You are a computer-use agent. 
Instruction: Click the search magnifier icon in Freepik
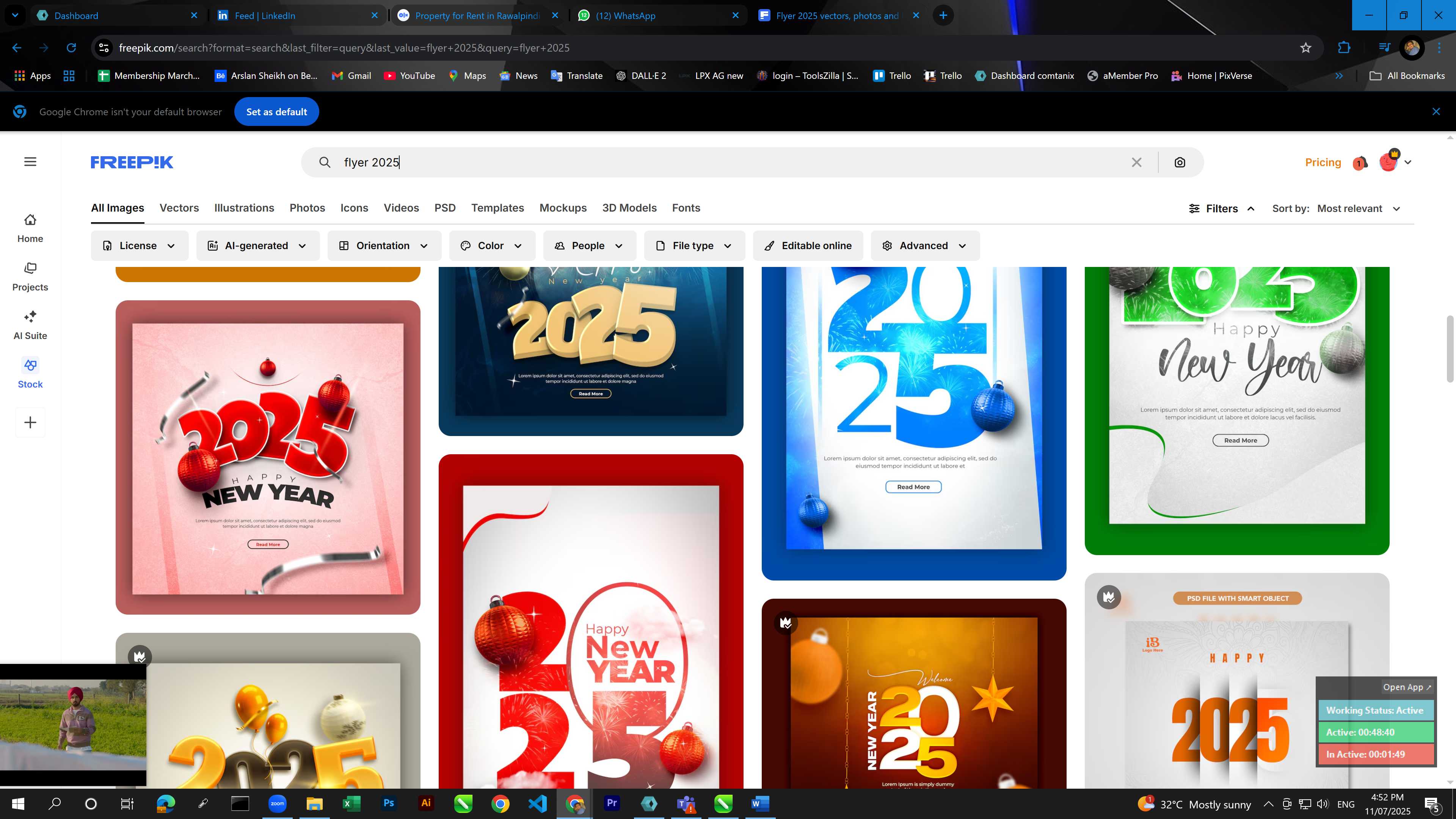click(x=325, y=162)
